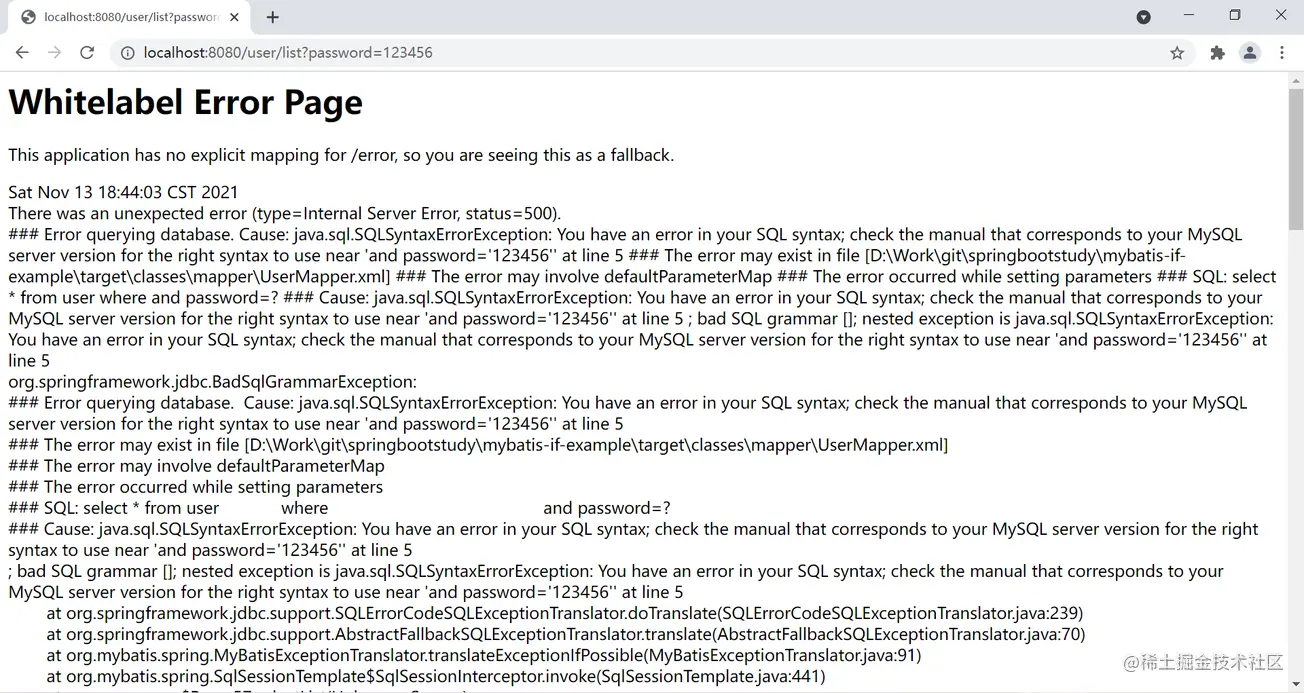The height and width of the screenshot is (693, 1304).
Task: Close the localhost:8080 tab
Action: click(x=234, y=17)
